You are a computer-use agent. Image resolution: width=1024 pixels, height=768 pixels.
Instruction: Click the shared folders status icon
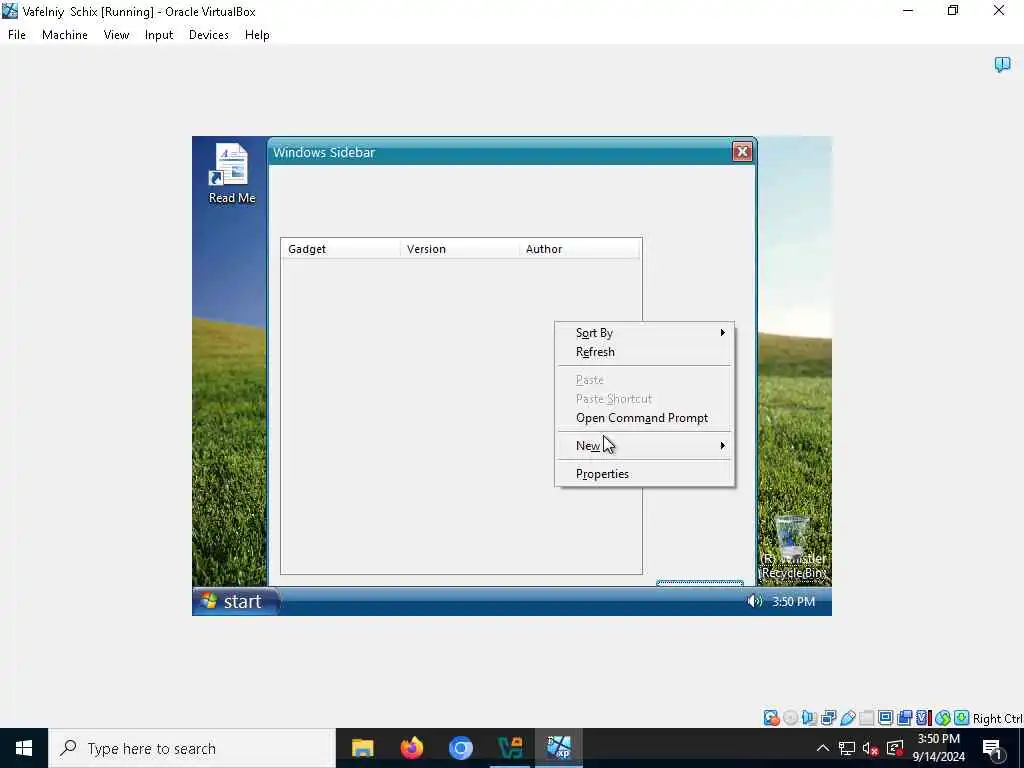(x=867, y=718)
